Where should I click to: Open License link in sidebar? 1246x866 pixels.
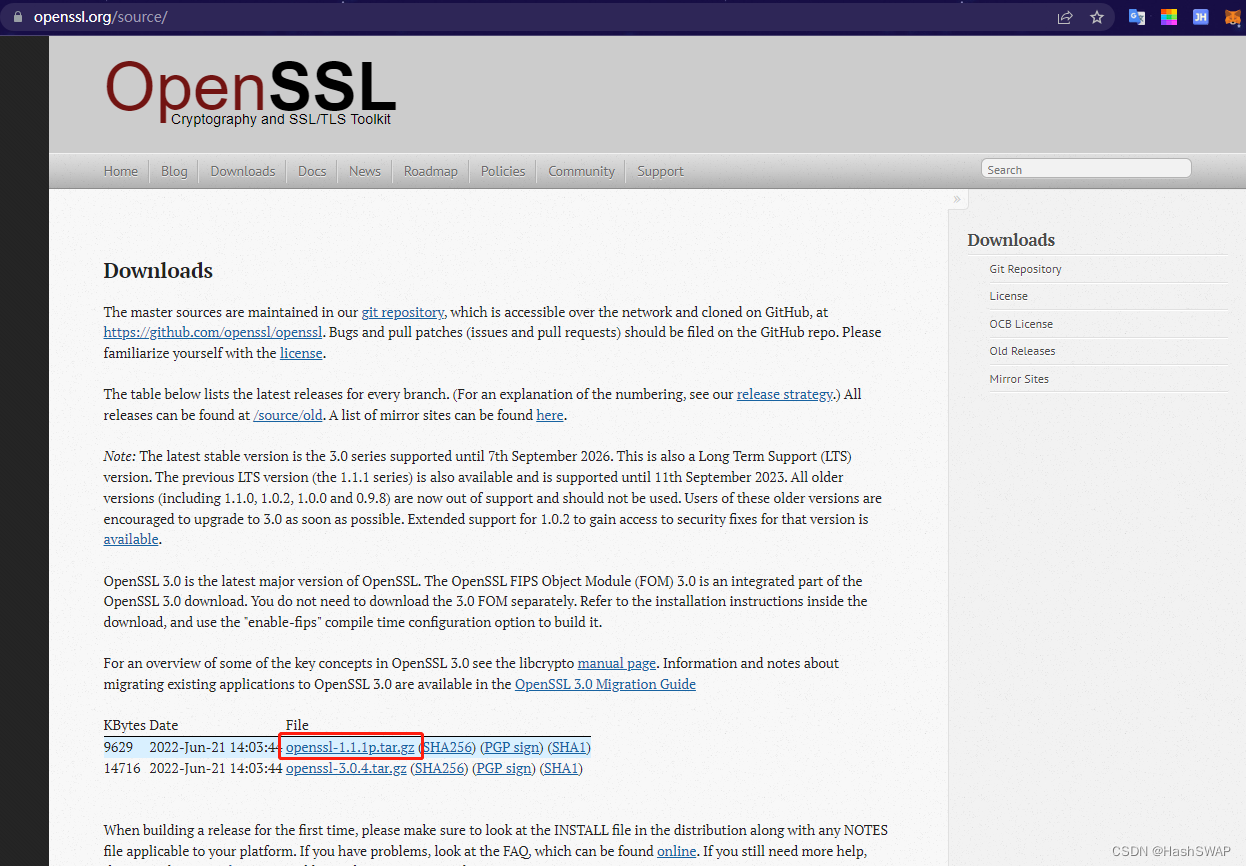click(x=1008, y=296)
